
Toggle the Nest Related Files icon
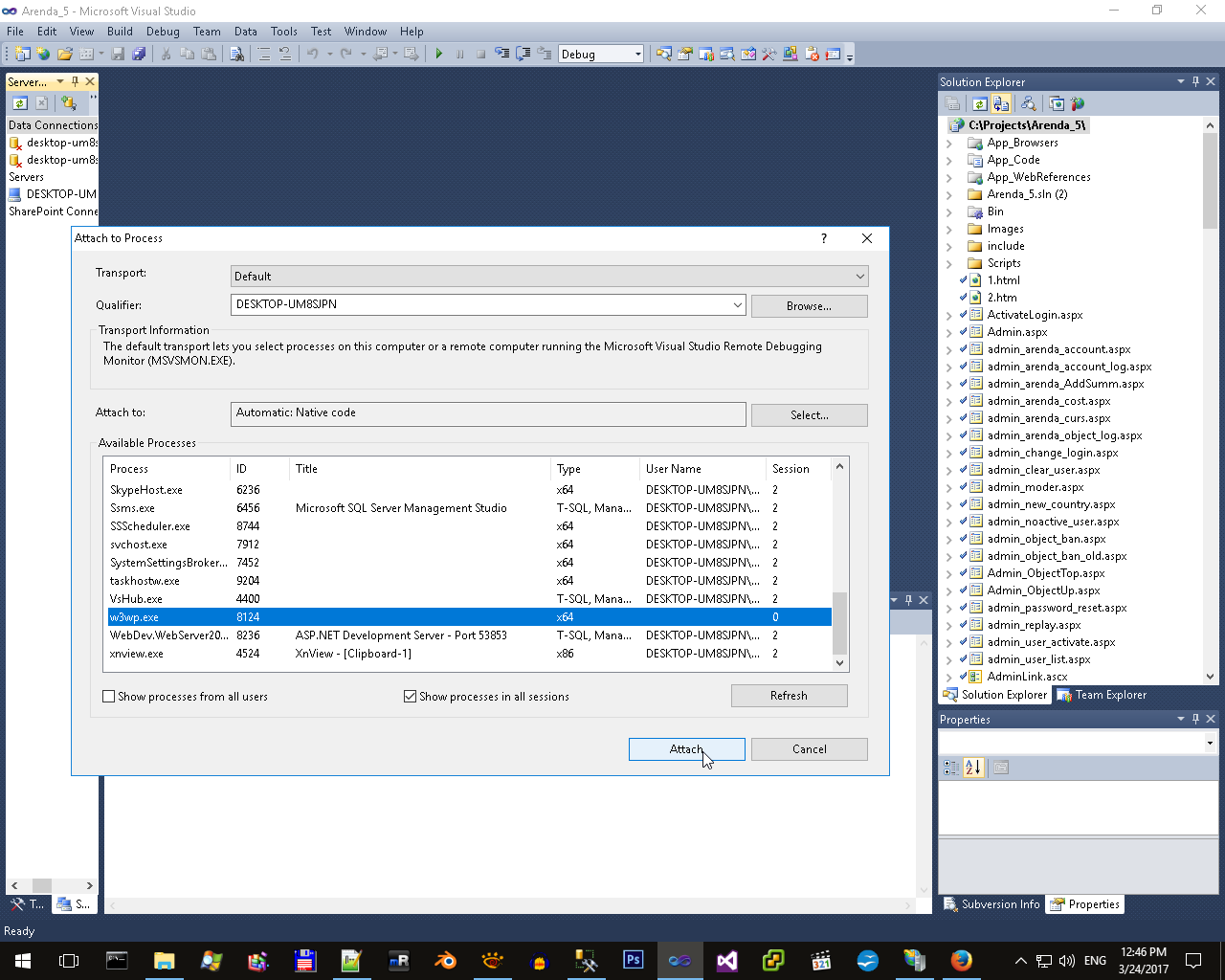[x=1001, y=104]
